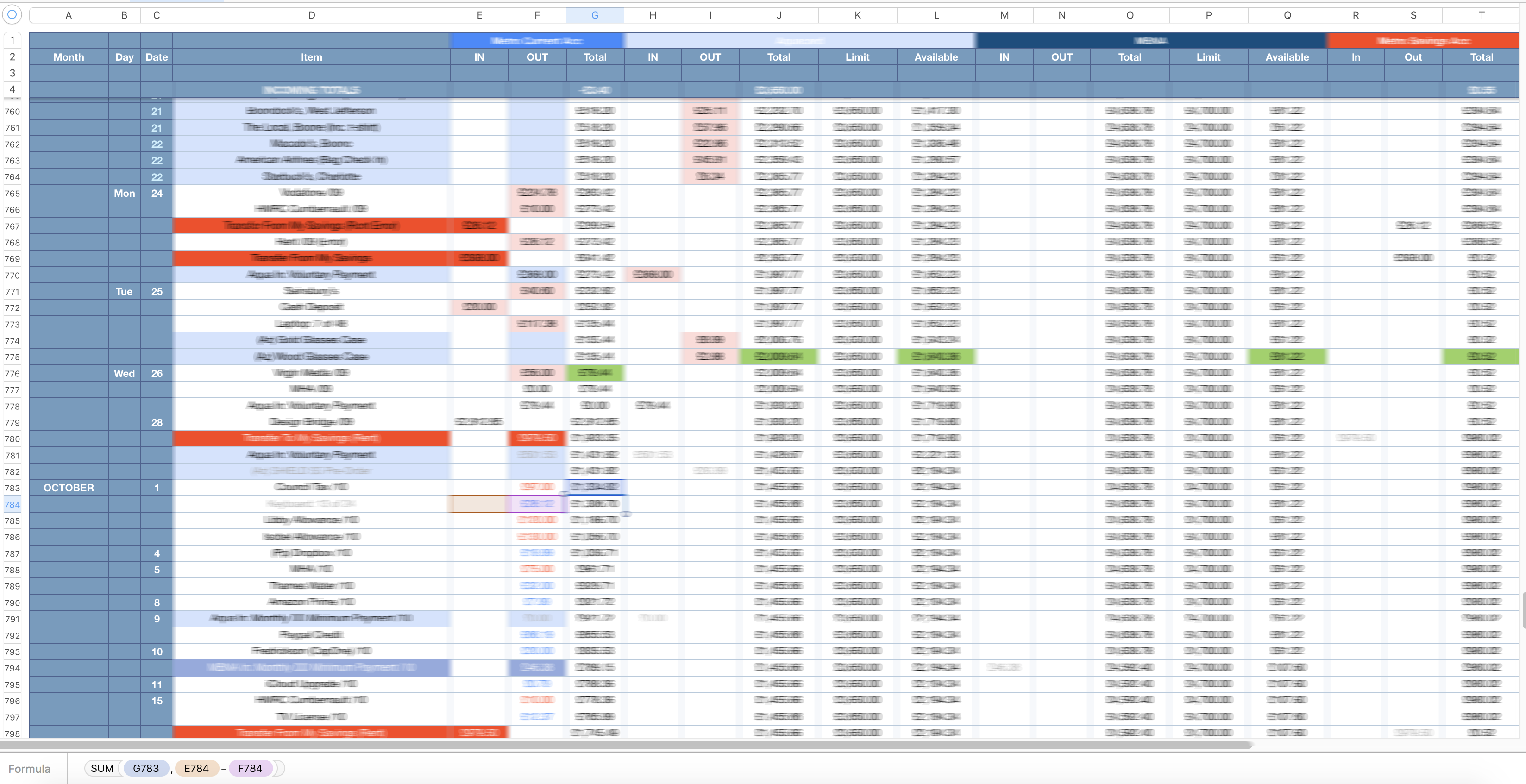Select column G header
Viewport: 1526px width, 784px height.
(x=594, y=15)
